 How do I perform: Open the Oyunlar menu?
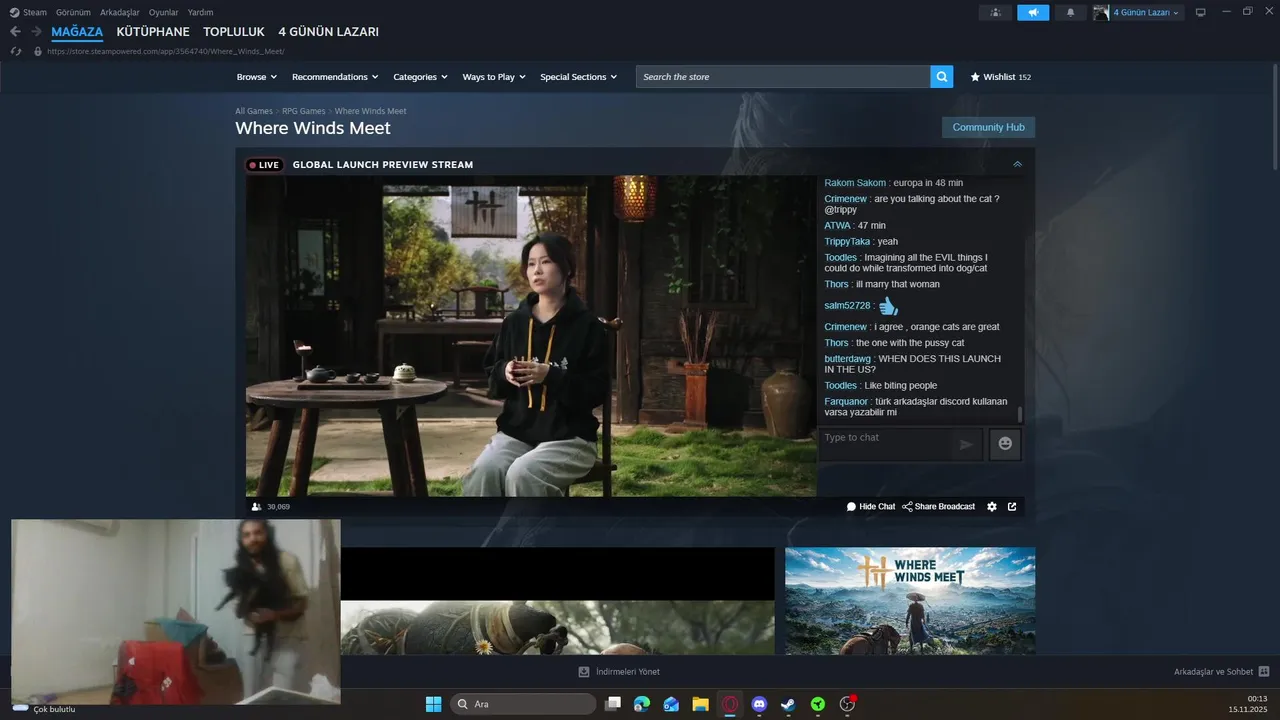(164, 12)
